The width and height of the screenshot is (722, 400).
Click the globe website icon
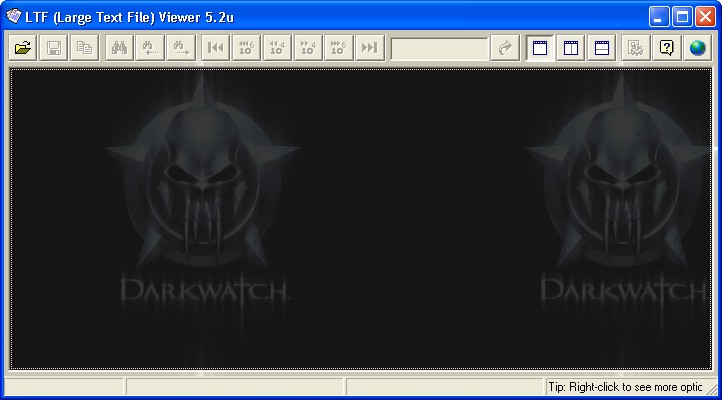click(x=697, y=47)
